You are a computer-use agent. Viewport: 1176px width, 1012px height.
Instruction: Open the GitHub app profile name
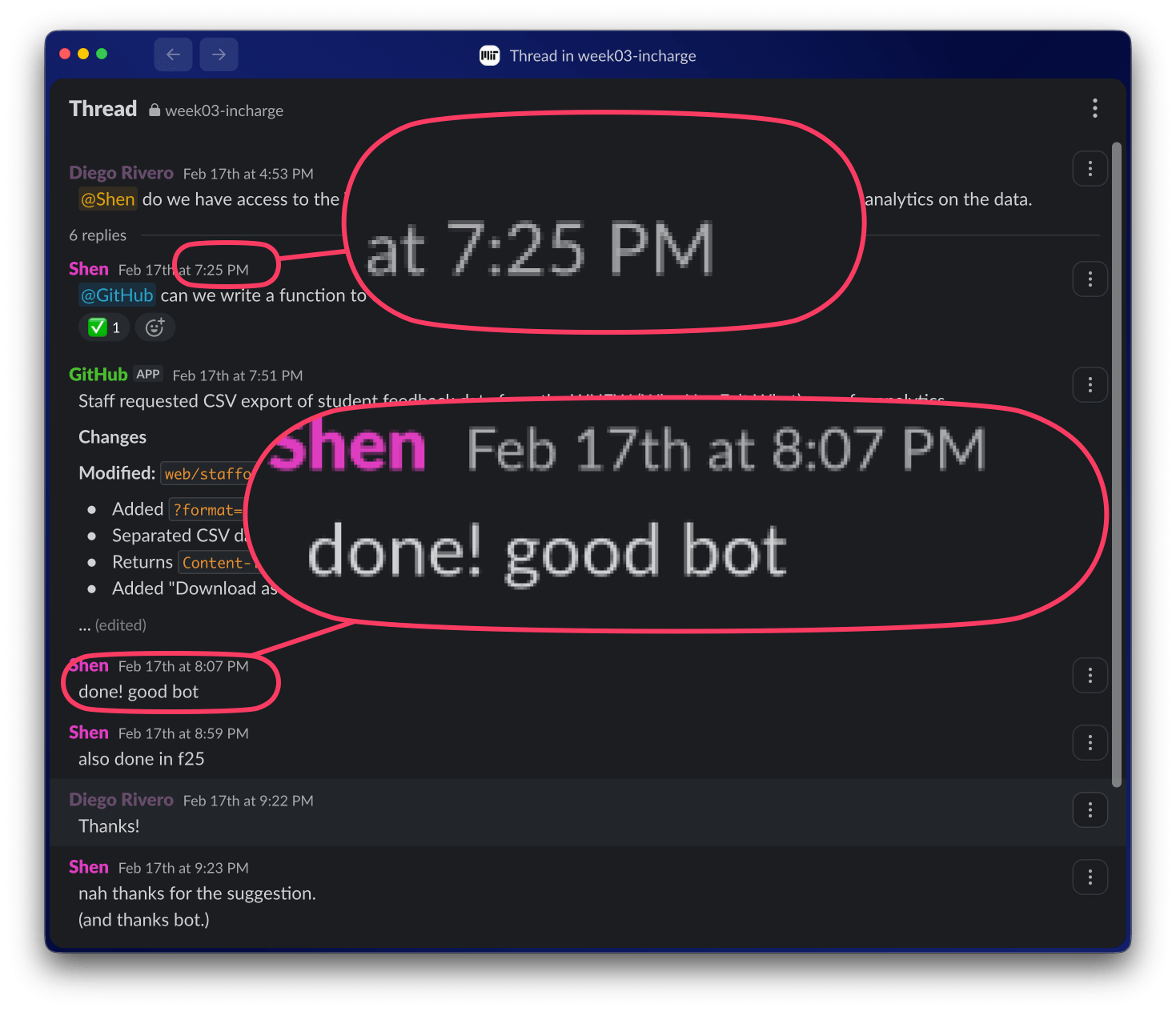[98, 375]
